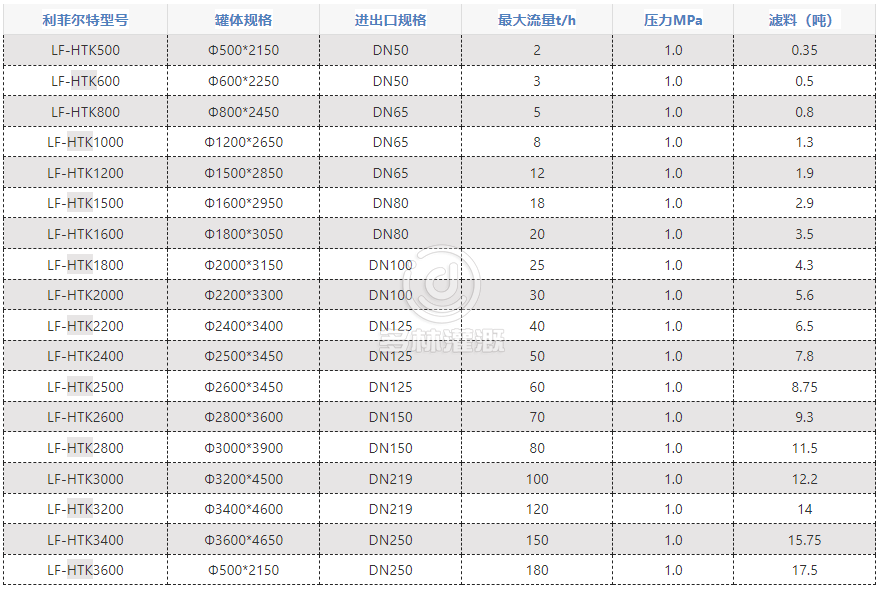Select the filter media value 8.75

804,387
